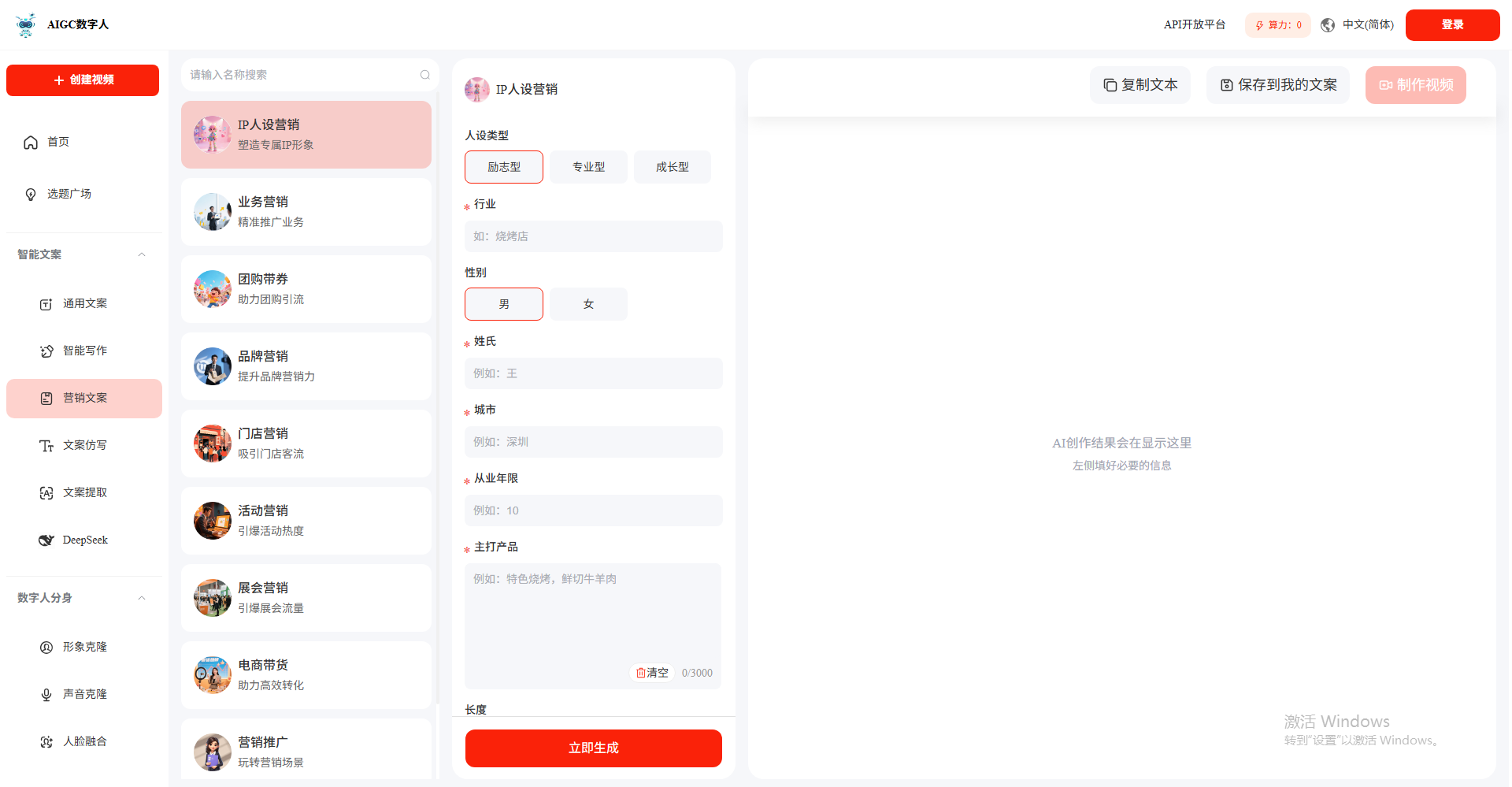The image size is (1512, 787).
Task: Open 首页 home icon in sidebar
Action: click(x=31, y=143)
